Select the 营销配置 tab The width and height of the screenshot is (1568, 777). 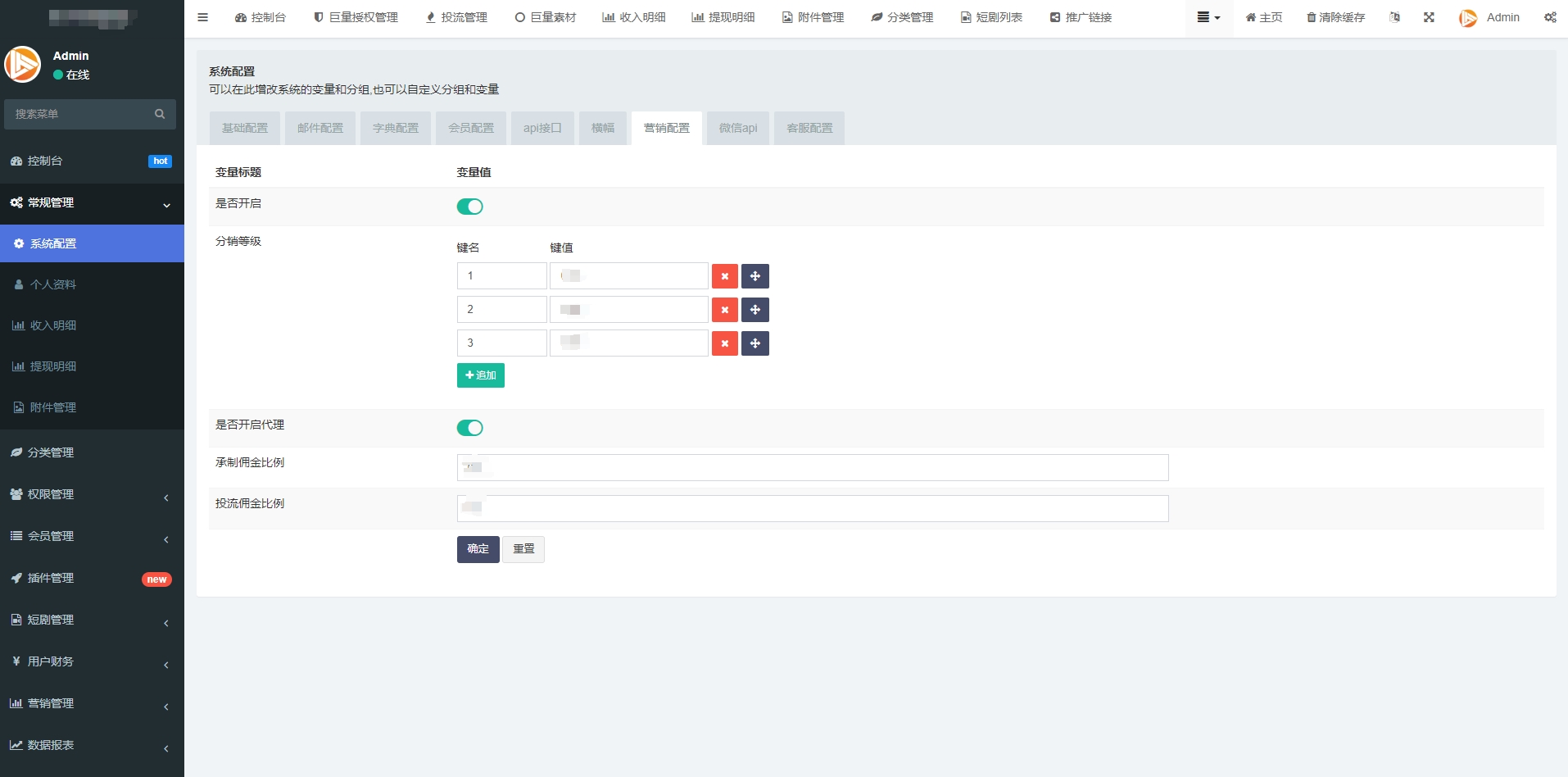[x=667, y=128]
